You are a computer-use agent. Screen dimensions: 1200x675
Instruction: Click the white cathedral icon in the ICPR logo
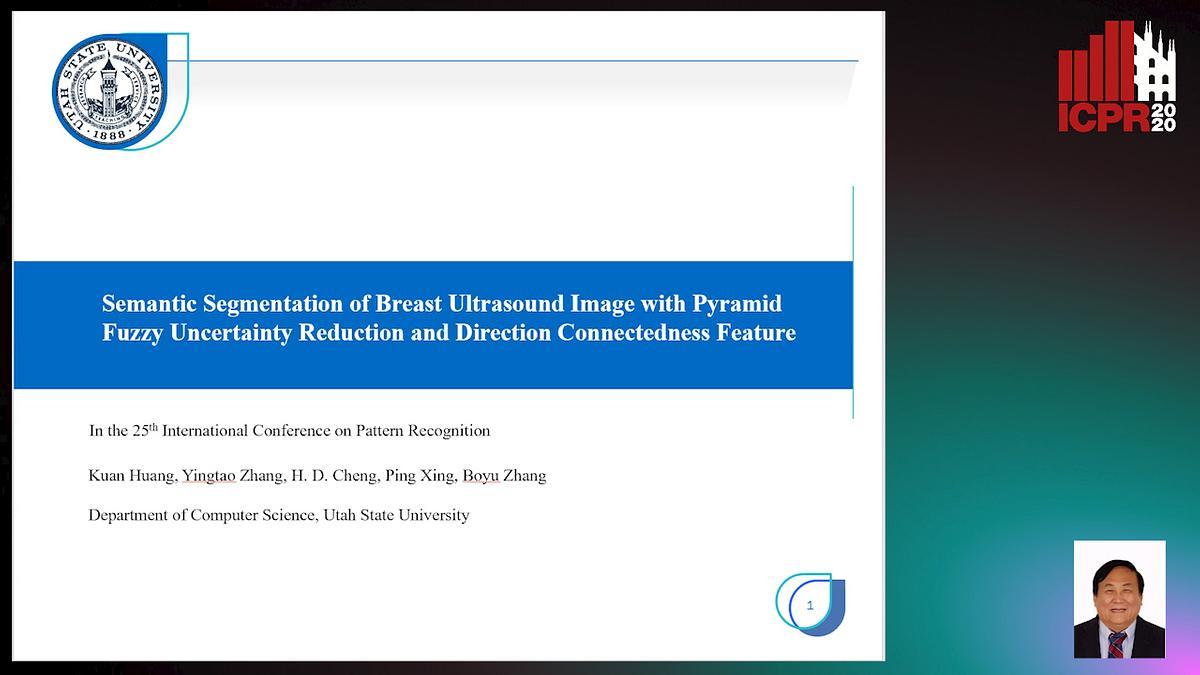[1156, 67]
